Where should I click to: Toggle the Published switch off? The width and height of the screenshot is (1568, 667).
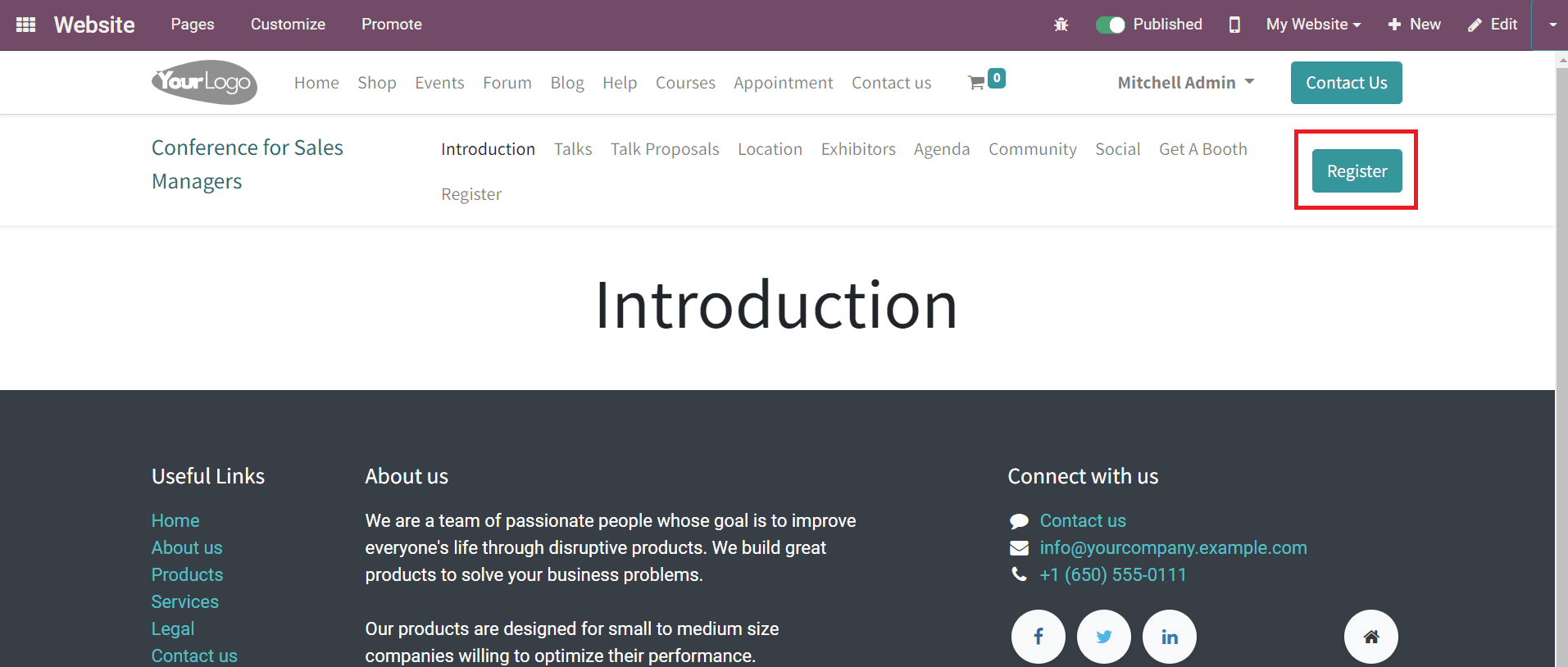click(x=1111, y=25)
